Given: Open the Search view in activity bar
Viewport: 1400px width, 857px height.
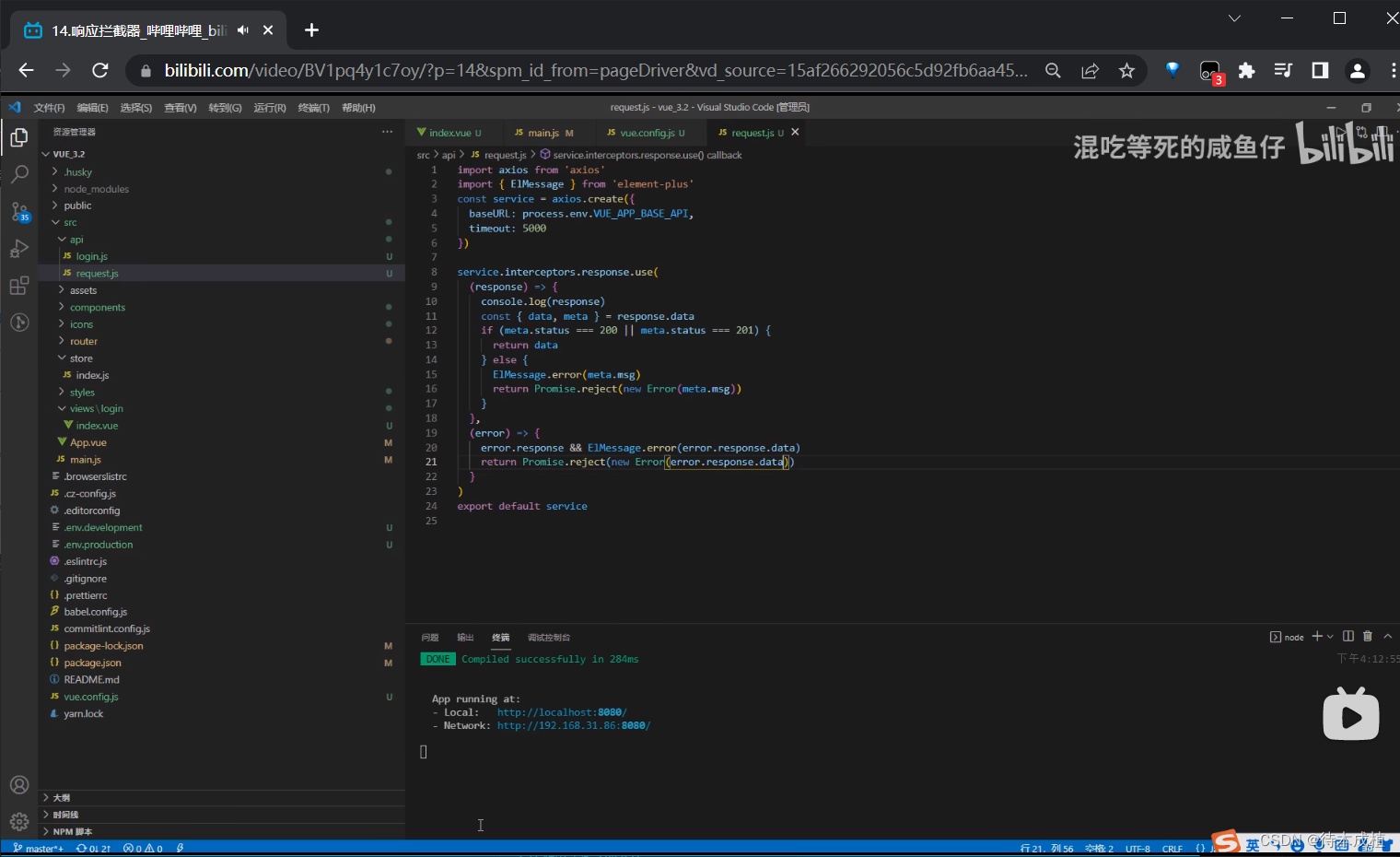Looking at the screenshot, I should (x=18, y=173).
